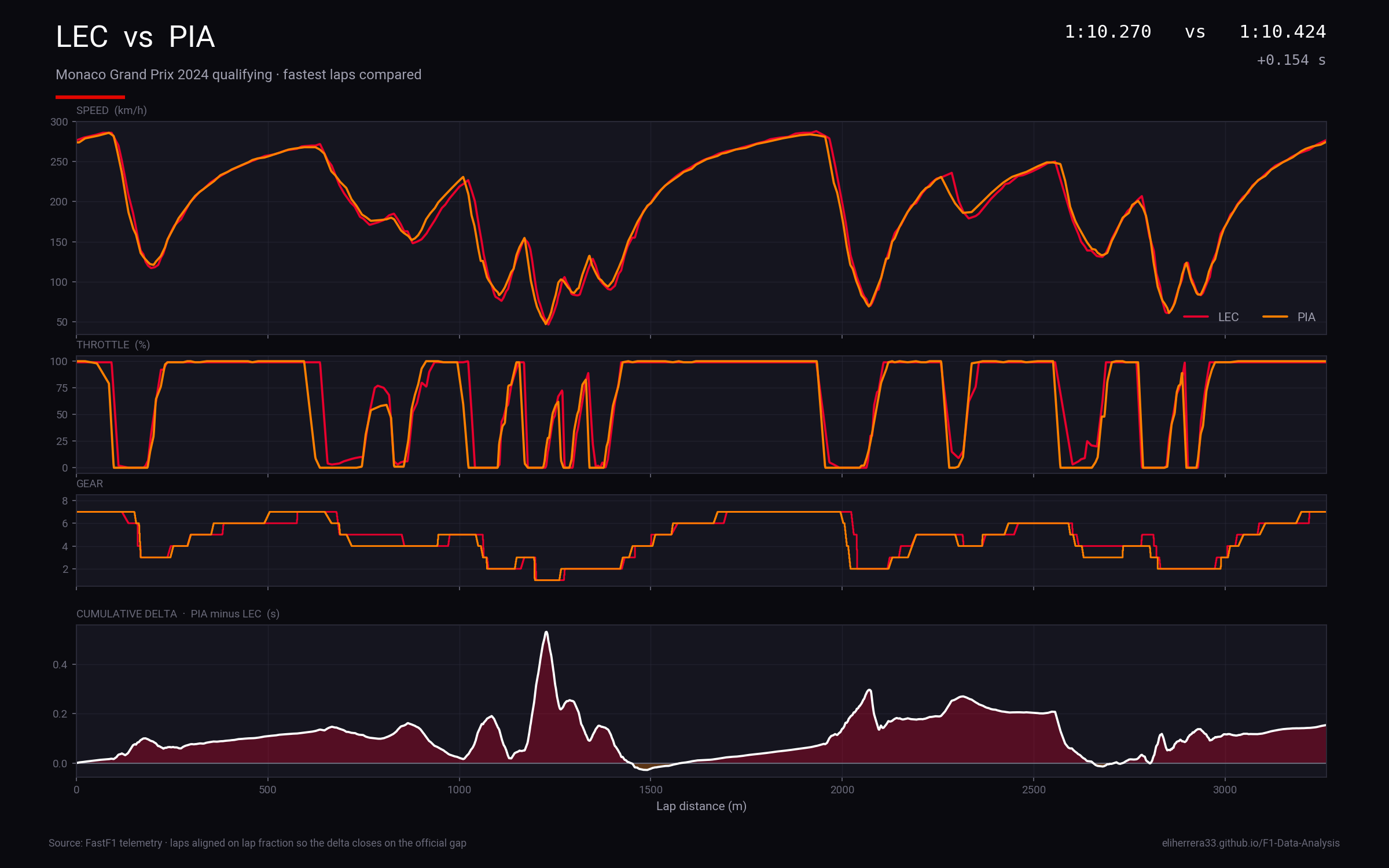Click the 'Lap distance (m)' axis label
Image resolution: width=1389 pixels, height=868 pixels.
[x=701, y=806]
